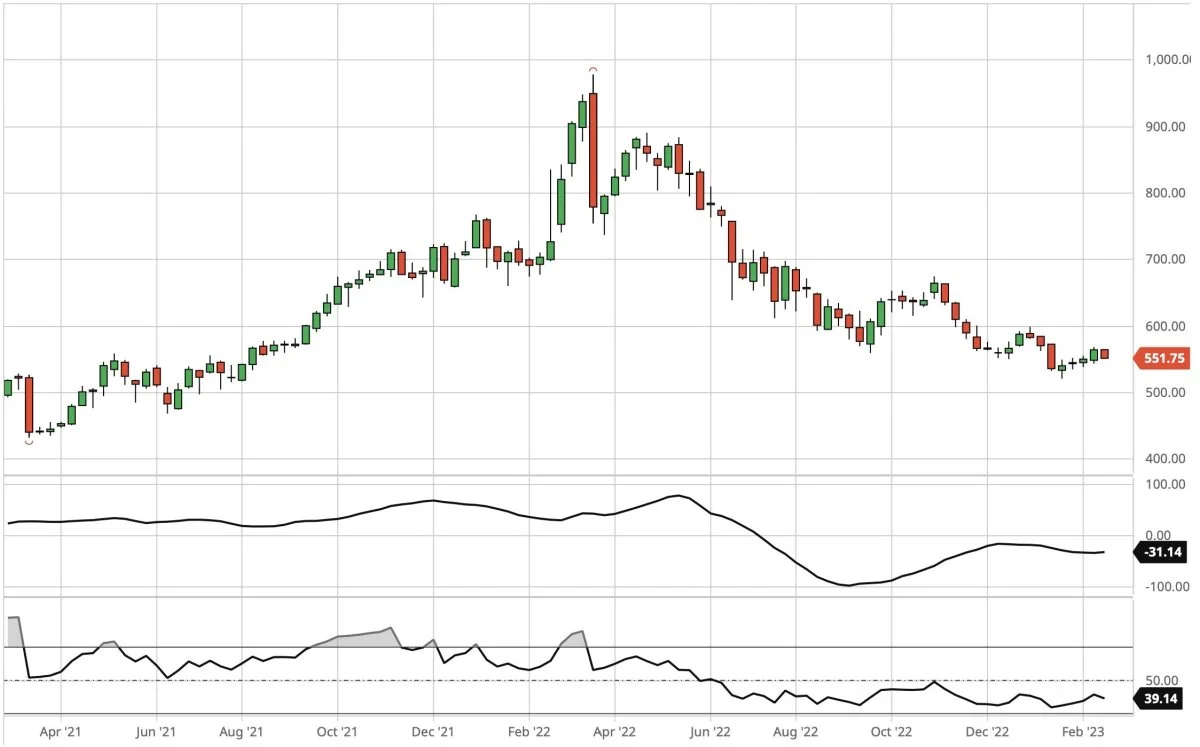Click the Feb '23 date label
1200x747 pixels.
click(1084, 732)
